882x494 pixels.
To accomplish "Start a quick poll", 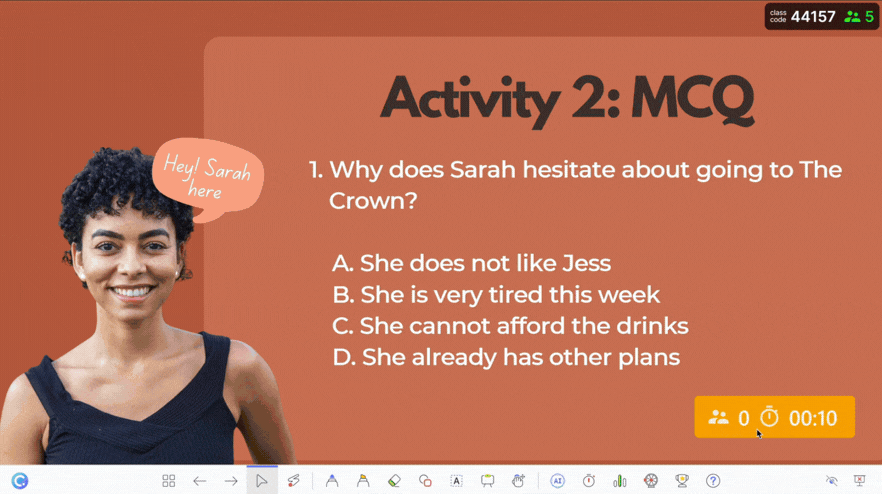I will tap(620, 481).
